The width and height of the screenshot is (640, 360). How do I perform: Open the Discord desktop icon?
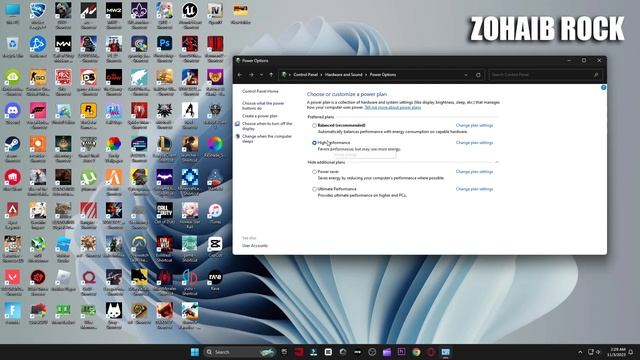(13, 114)
